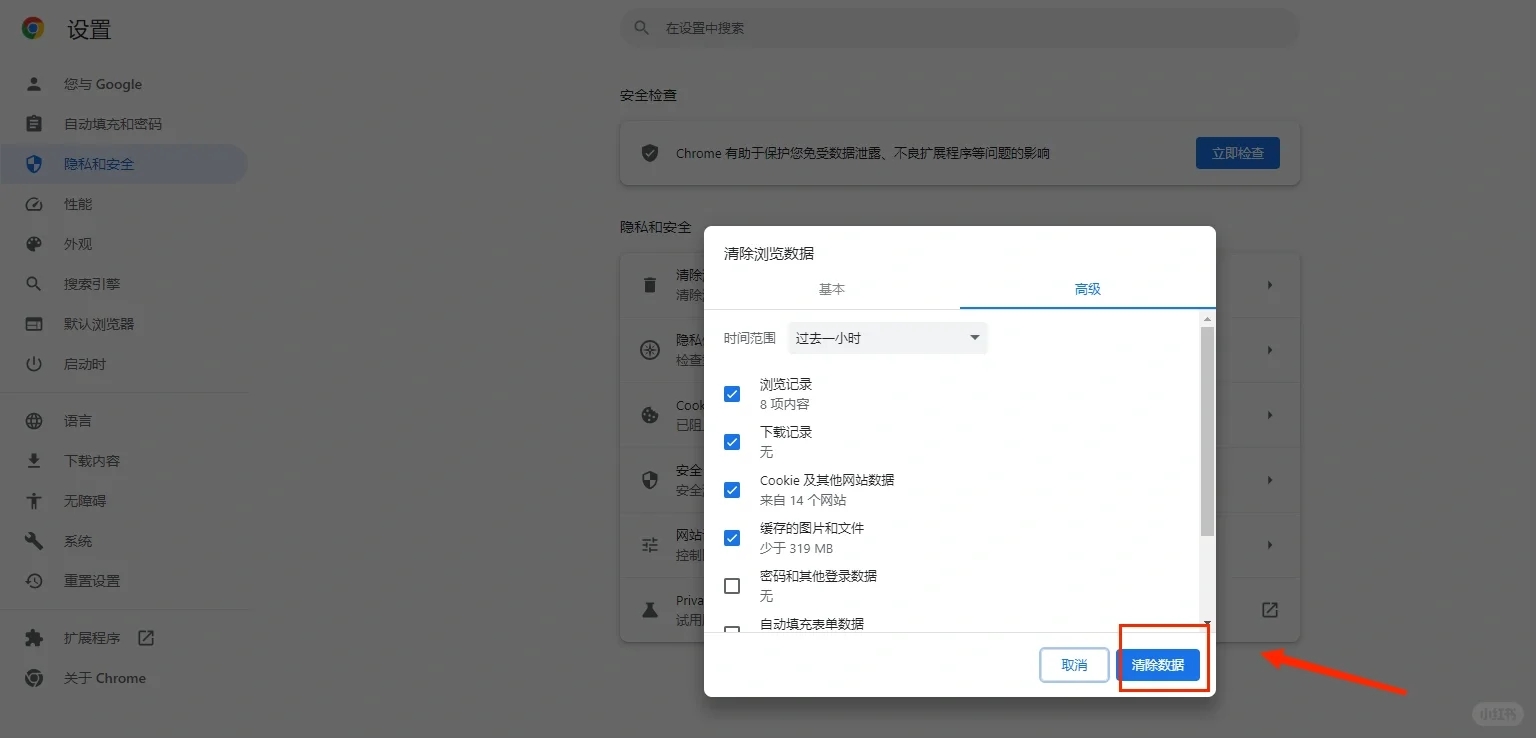Click the power icon for 启动时

[34, 364]
